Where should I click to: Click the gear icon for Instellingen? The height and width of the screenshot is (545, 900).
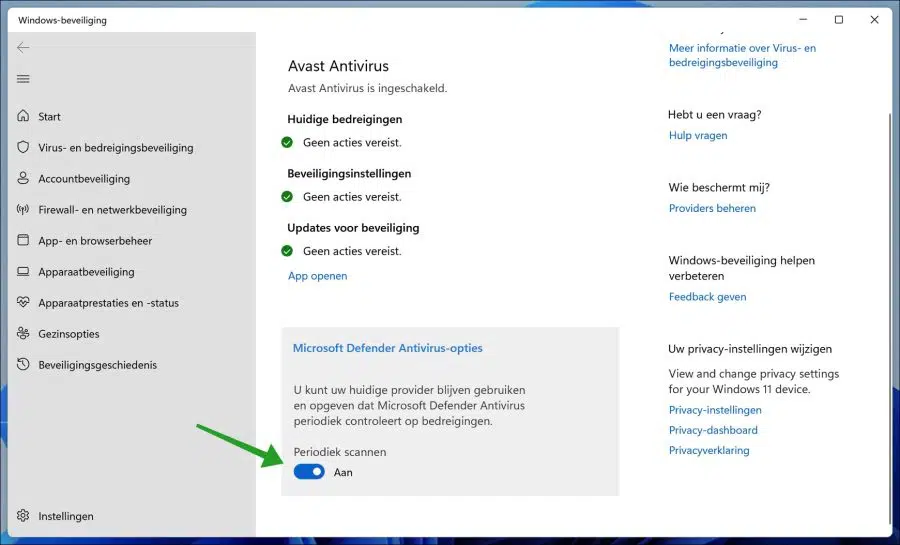pyautogui.click(x=23, y=515)
